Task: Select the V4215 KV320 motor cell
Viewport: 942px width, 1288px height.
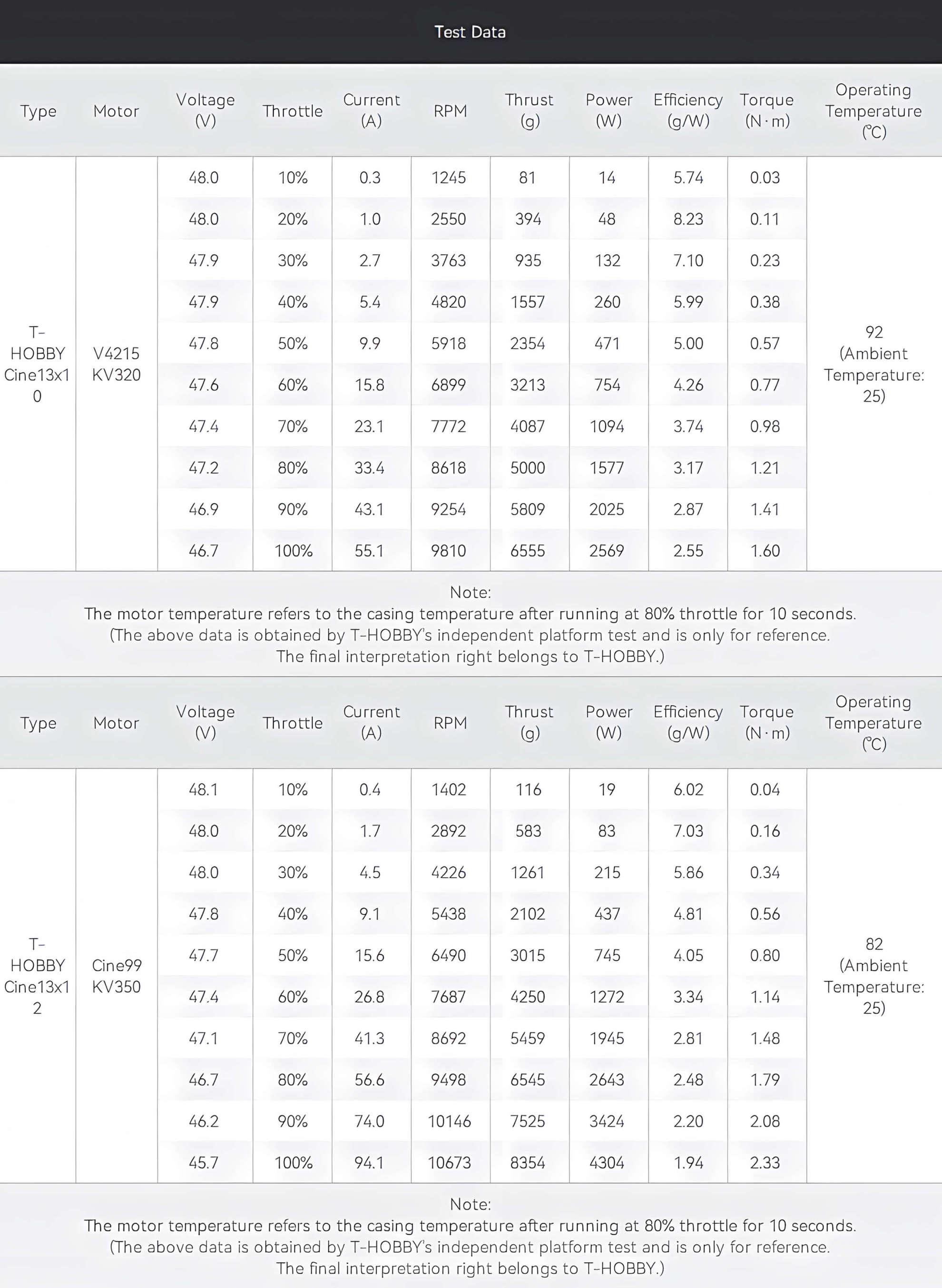Action: (117, 364)
